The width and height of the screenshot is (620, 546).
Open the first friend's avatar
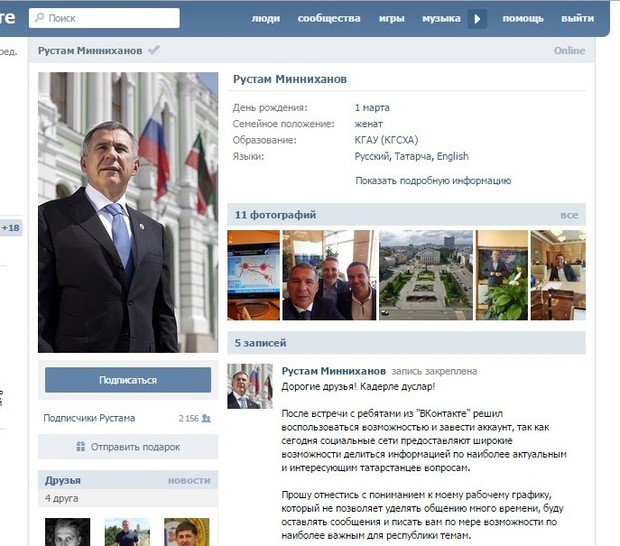pyautogui.click(x=68, y=532)
